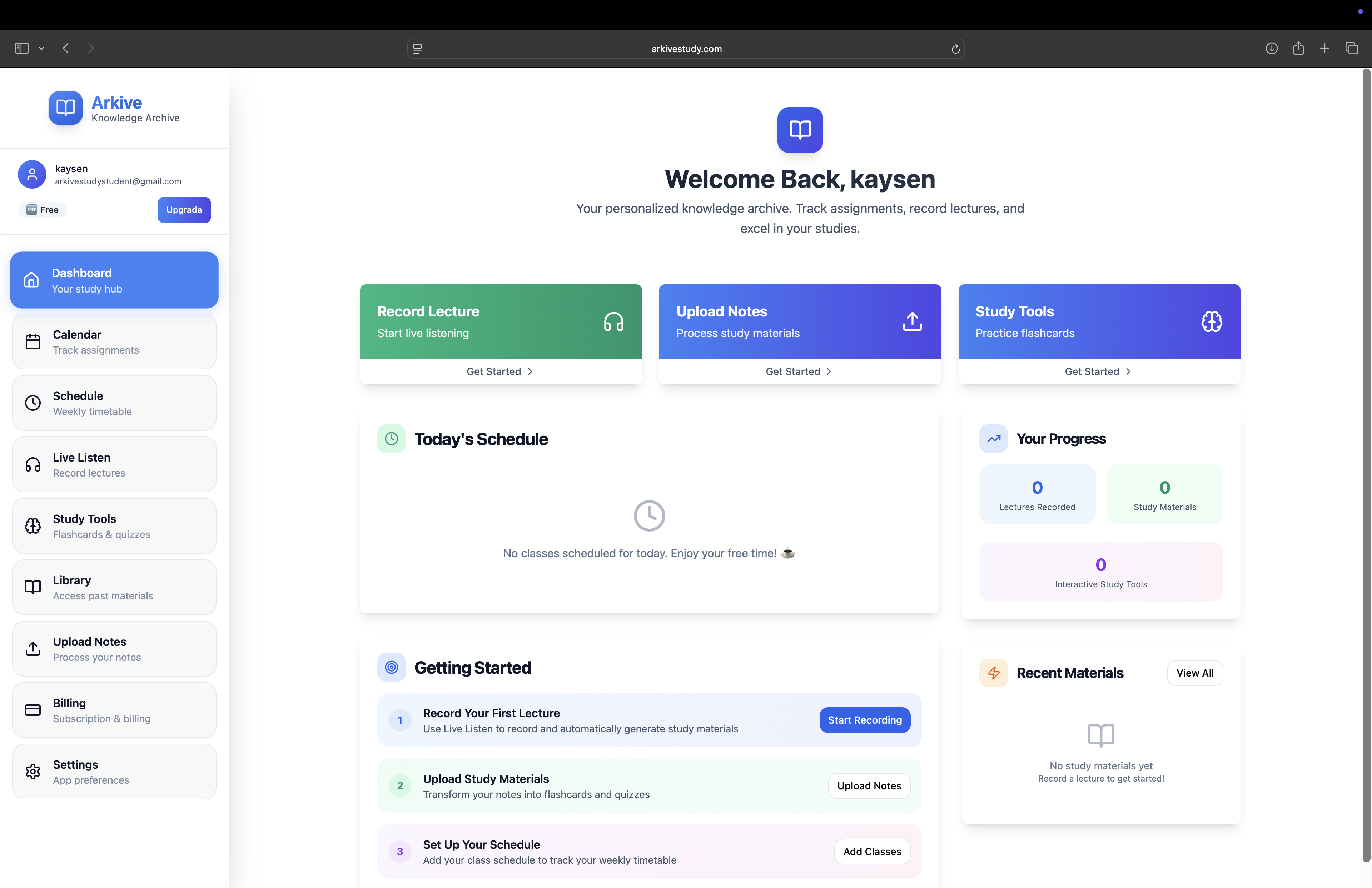This screenshot has height=888, width=1372.
Task: Reload the page with the refresh icon
Action: 955,49
